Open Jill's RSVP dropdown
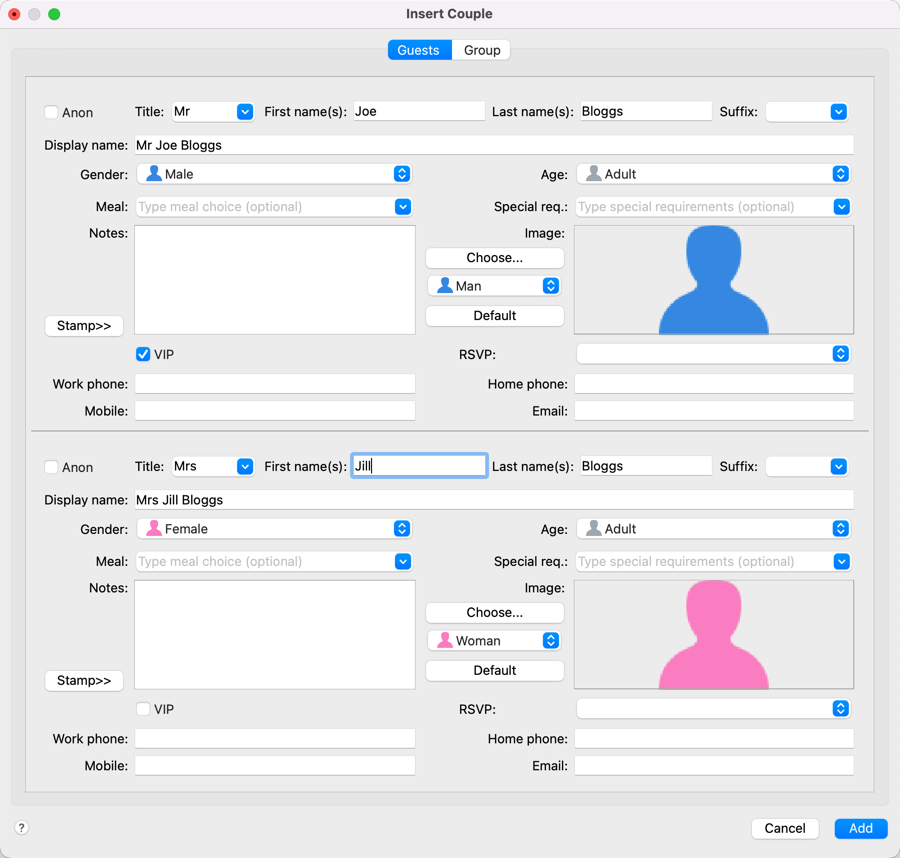Image resolution: width=900 pixels, height=858 pixels. 714,709
